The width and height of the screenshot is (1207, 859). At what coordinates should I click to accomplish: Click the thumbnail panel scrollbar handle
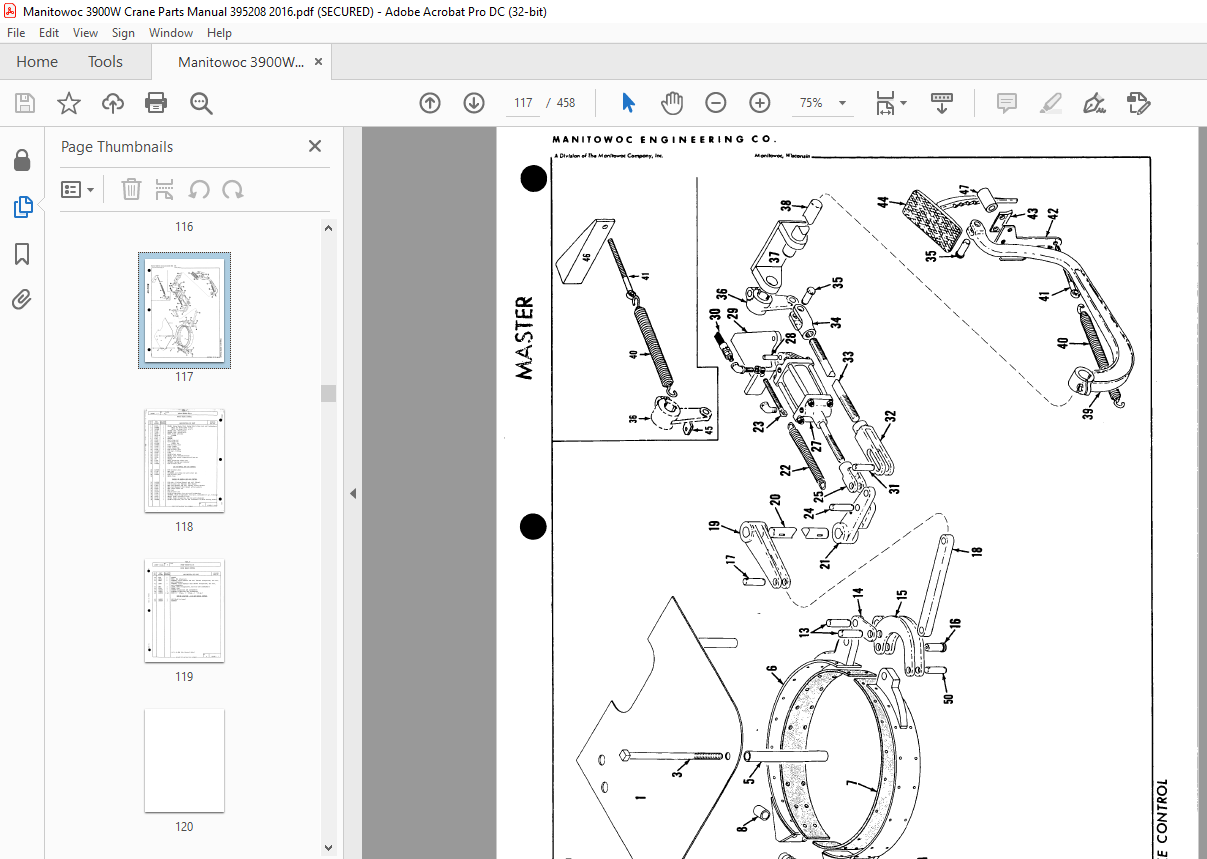click(328, 393)
